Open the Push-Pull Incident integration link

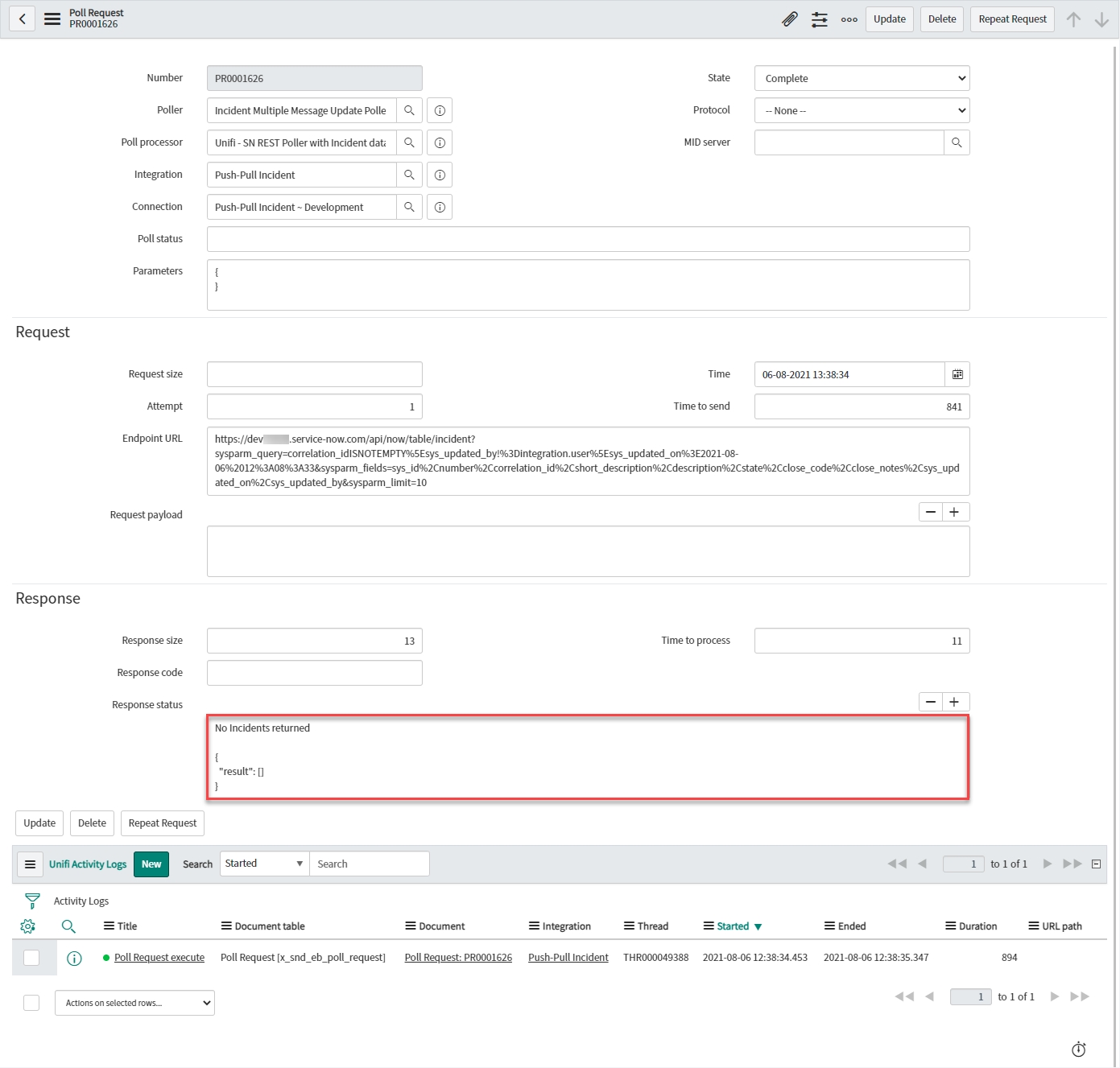(568, 958)
